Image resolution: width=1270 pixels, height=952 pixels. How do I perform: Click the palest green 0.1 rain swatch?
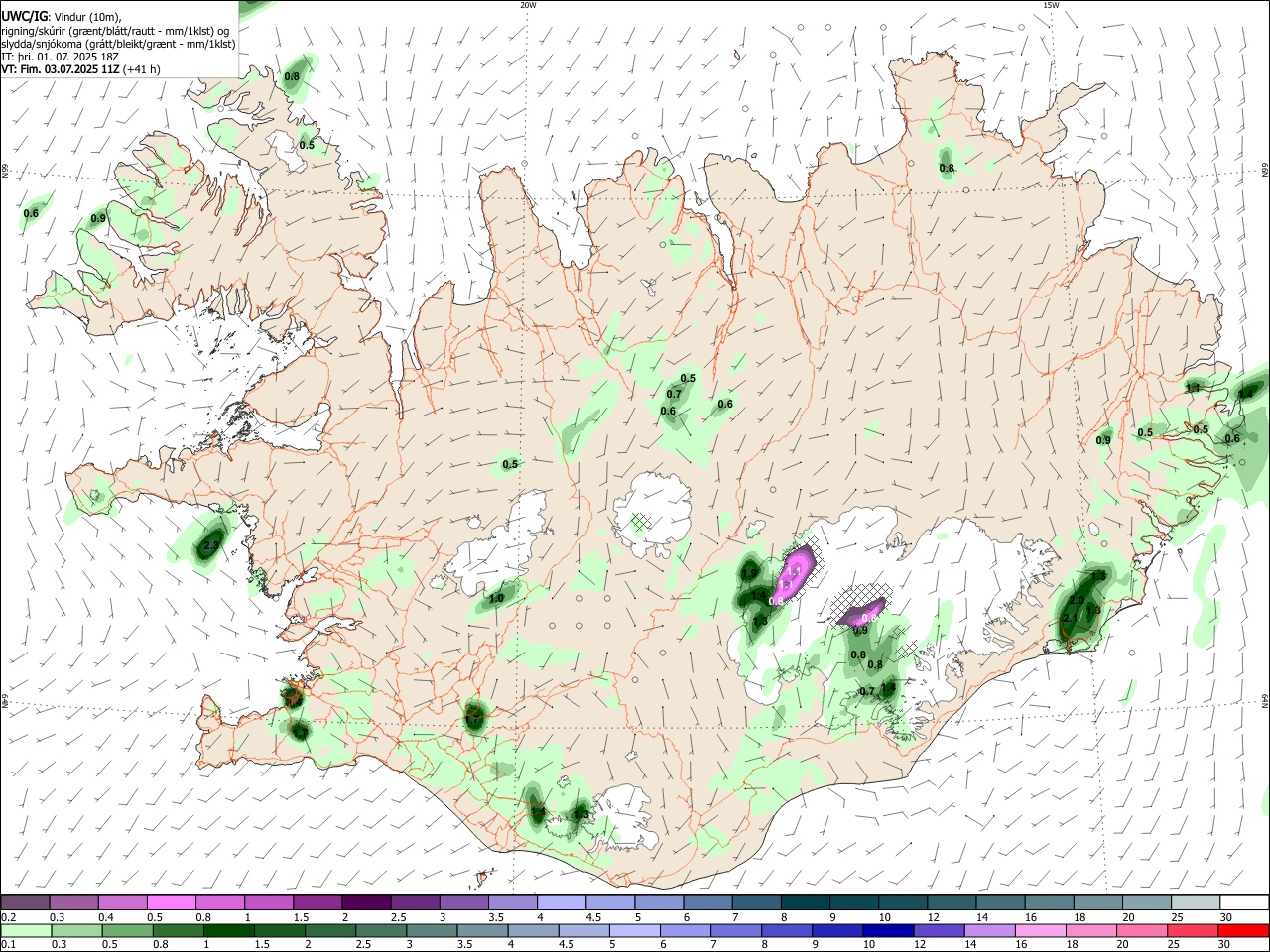point(27,930)
